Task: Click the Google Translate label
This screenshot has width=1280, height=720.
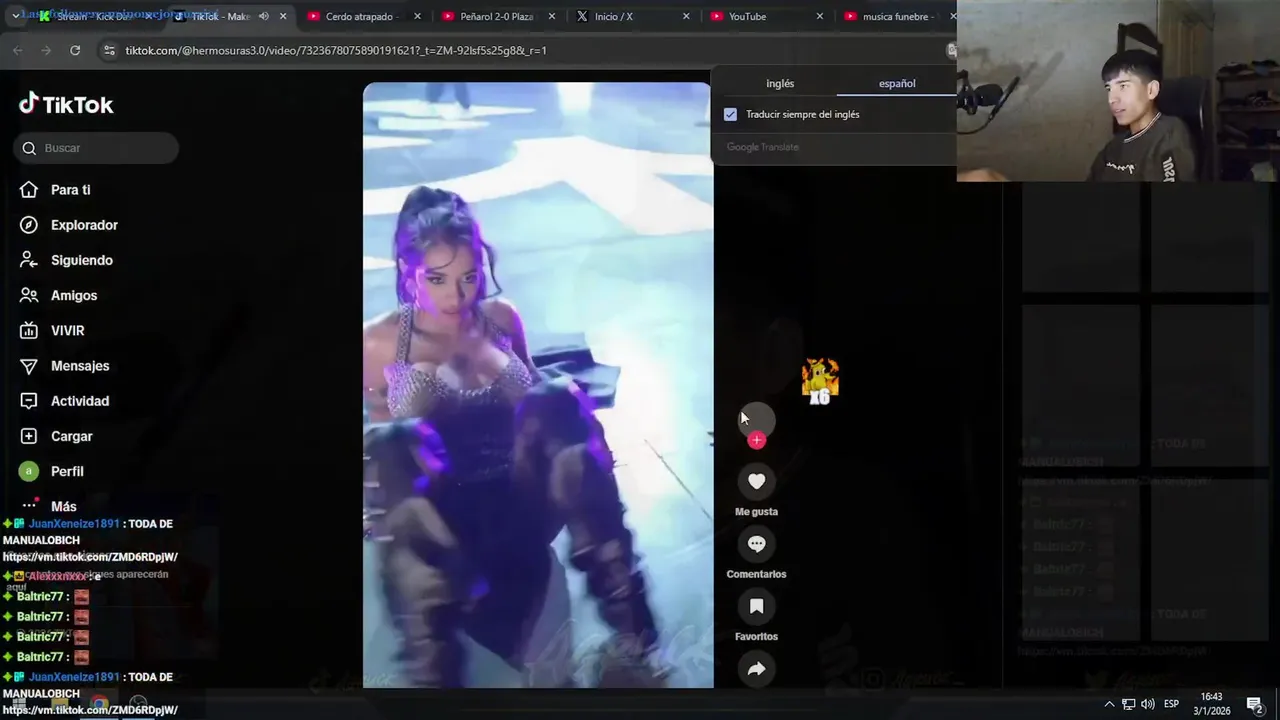Action: 762,147
